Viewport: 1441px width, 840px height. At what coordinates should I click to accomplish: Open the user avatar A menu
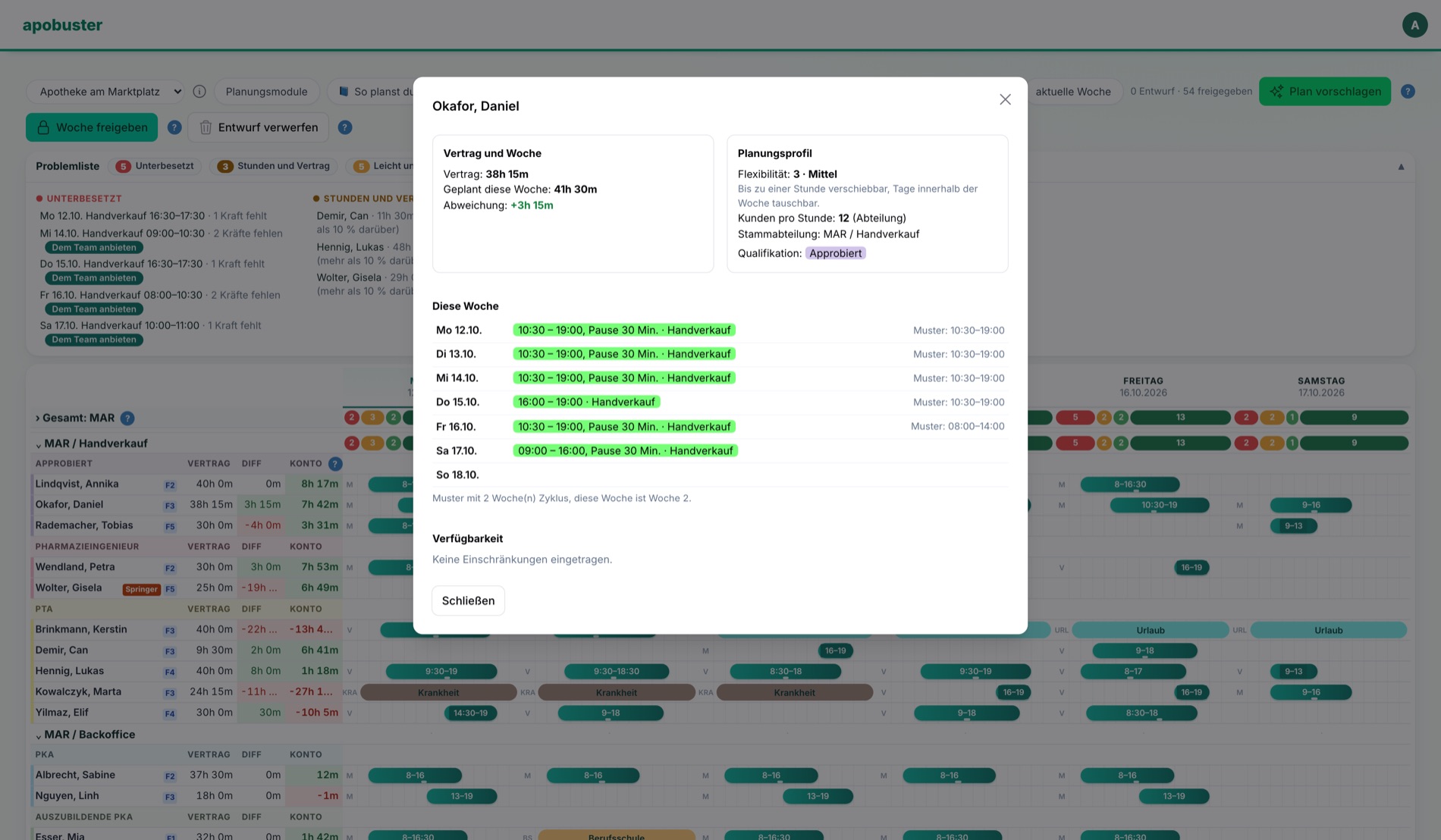pos(1414,25)
